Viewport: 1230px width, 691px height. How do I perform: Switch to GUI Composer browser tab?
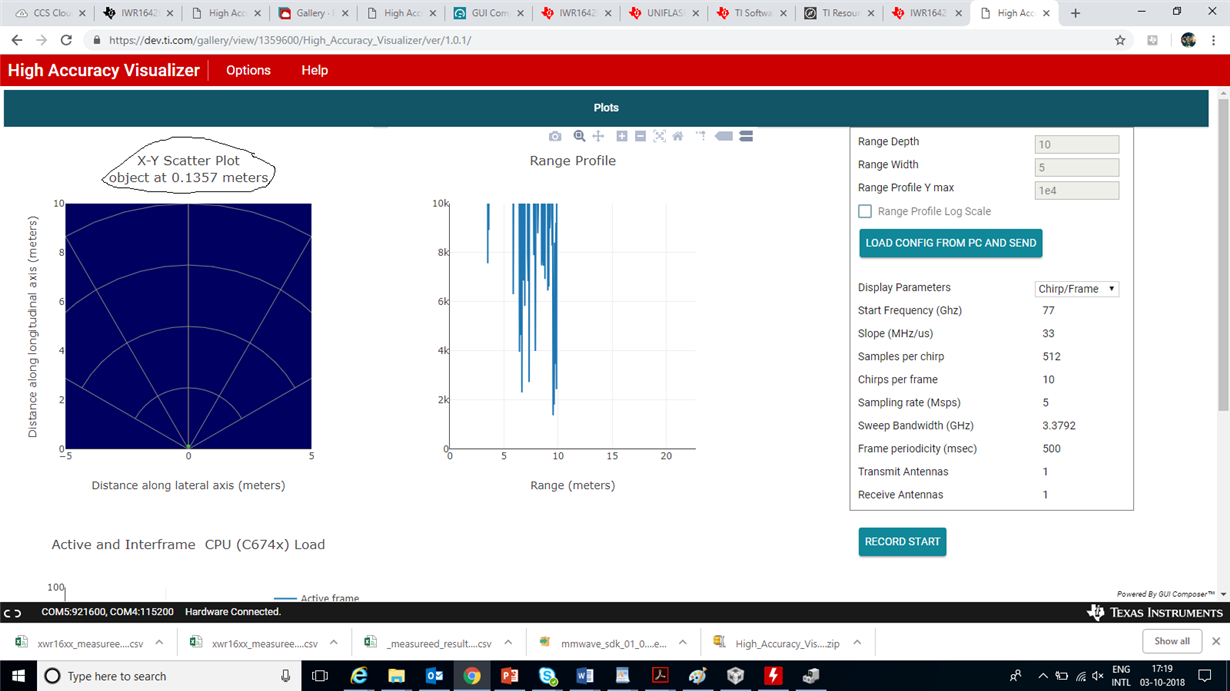pos(490,13)
